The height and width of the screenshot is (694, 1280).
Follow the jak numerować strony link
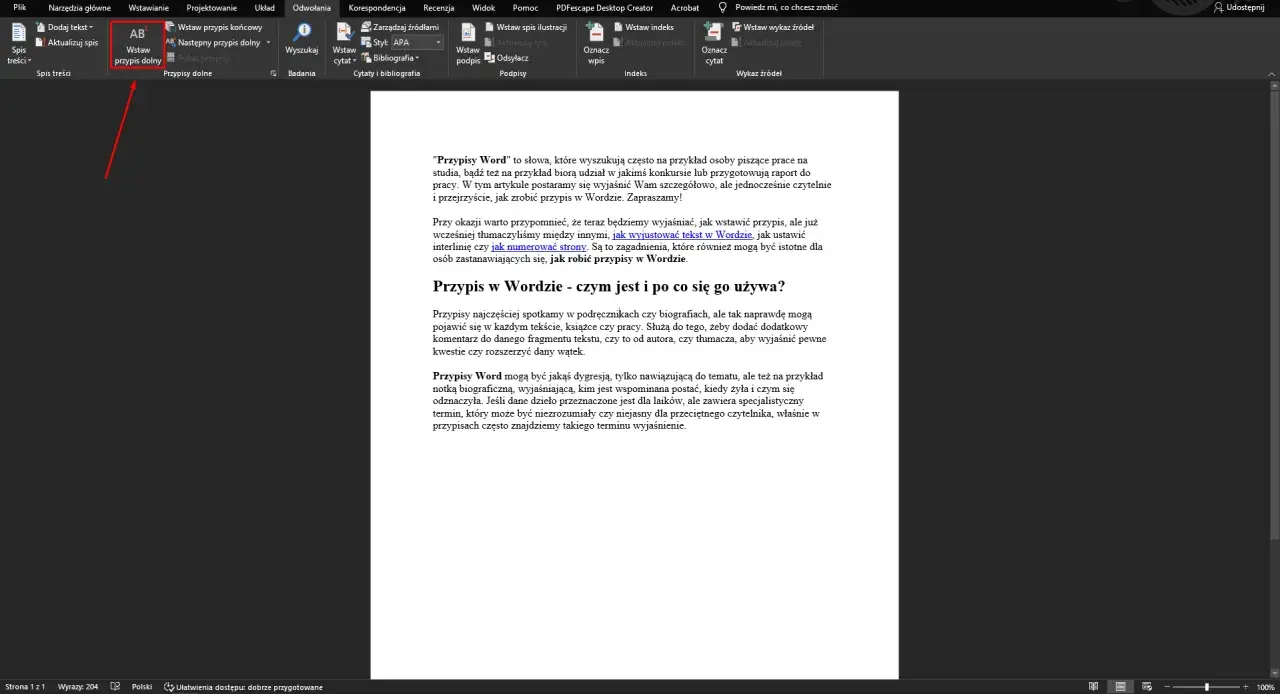tap(539, 246)
